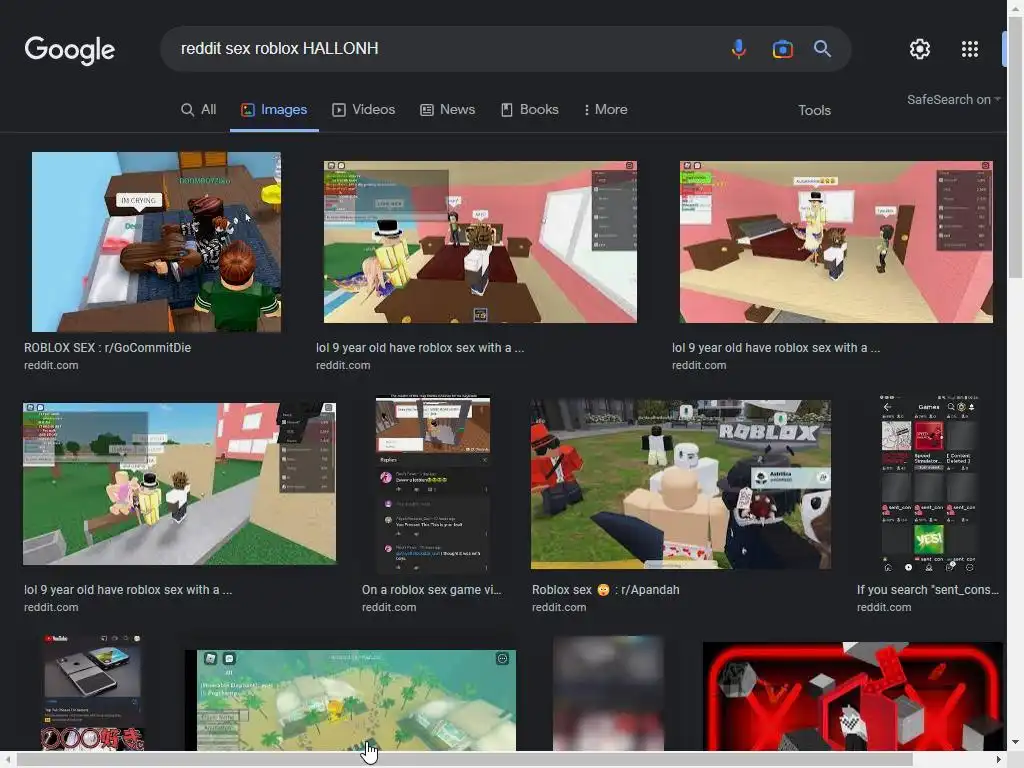
Task: Click the horizontal scrollbar left arrow
Action: click(x=7, y=760)
